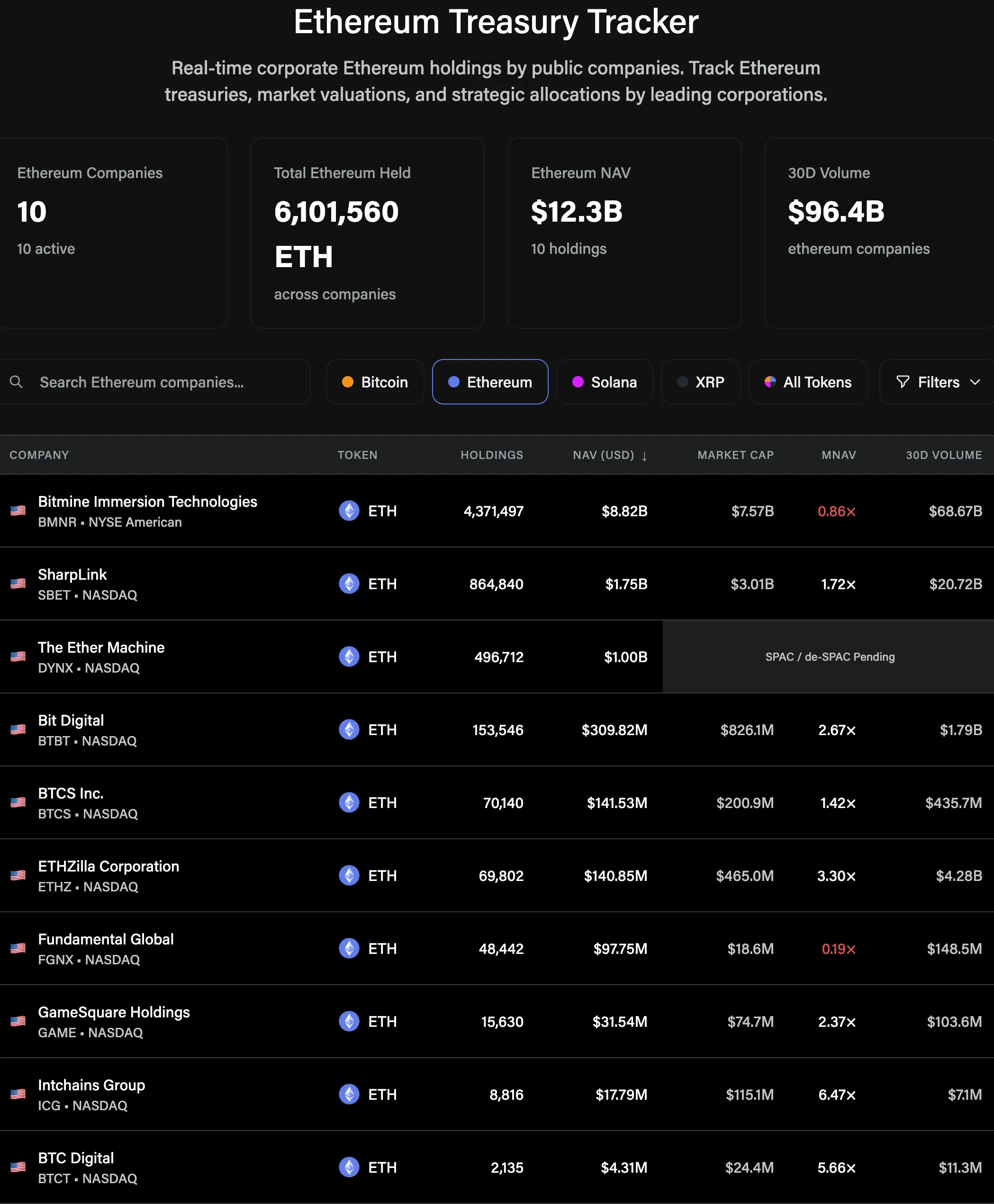Toggle the Ethereum token filter
The height and width of the screenshot is (1204, 994).
coord(490,382)
